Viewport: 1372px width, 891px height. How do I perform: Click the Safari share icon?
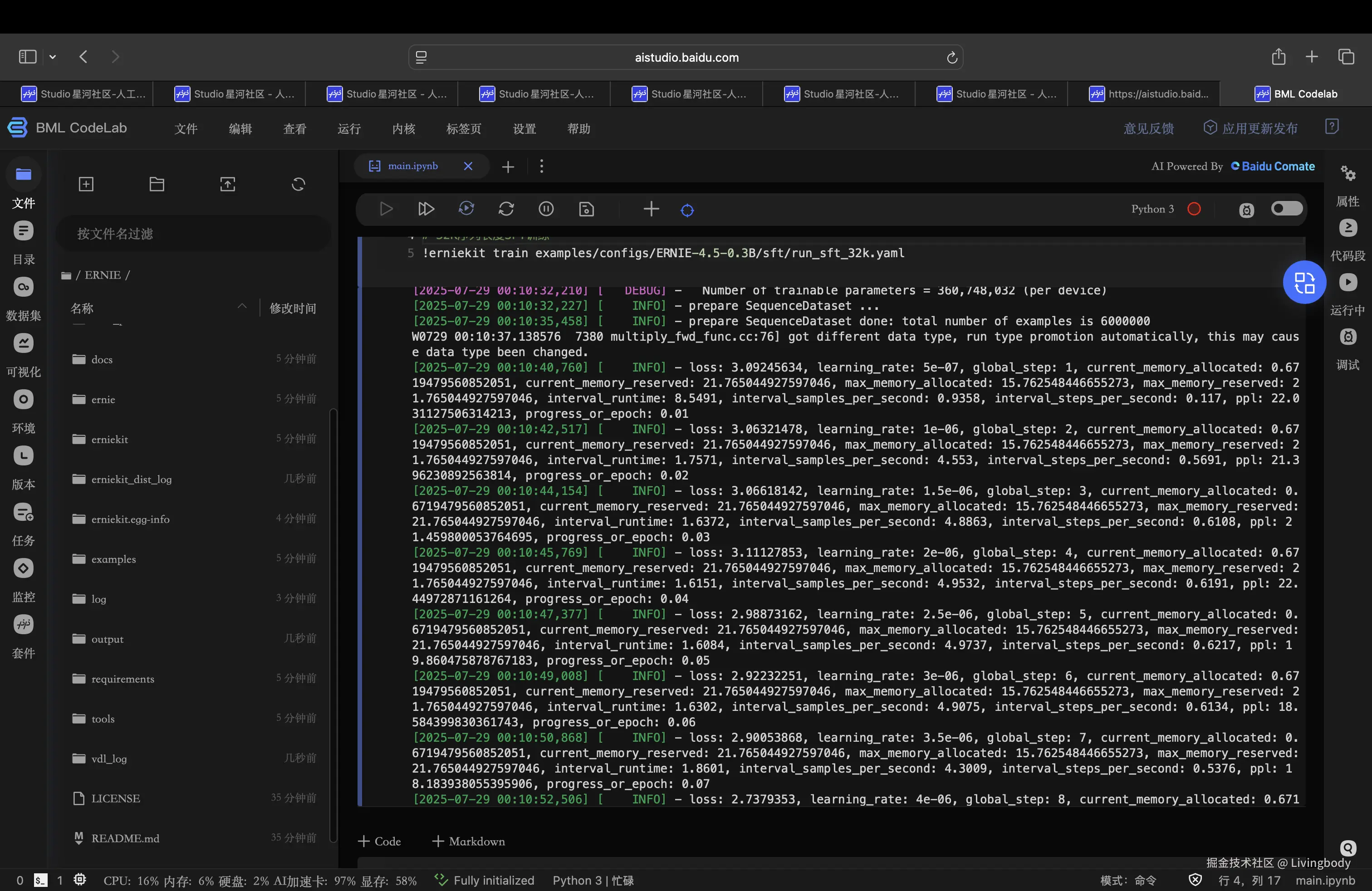coord(1279,56)
